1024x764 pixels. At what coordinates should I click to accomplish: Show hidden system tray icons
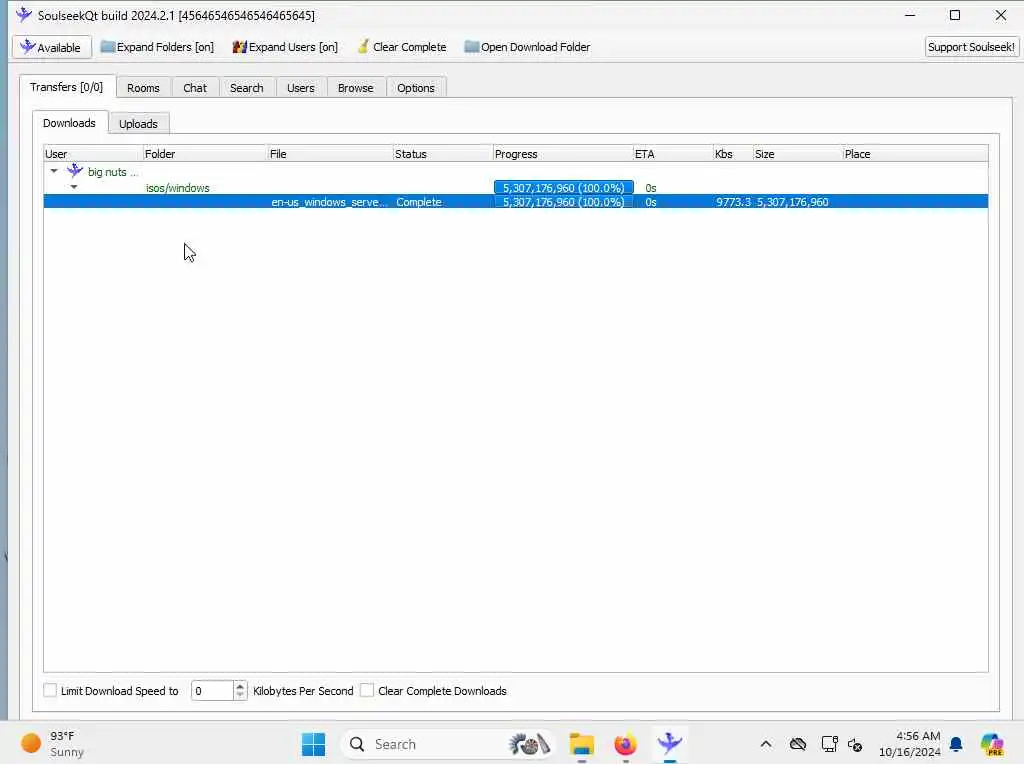[766, 744]
